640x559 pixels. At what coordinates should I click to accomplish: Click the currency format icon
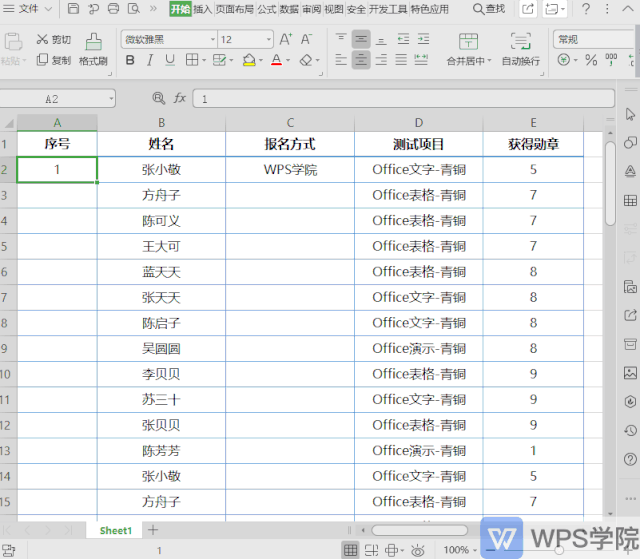click(x=564, y=60)
